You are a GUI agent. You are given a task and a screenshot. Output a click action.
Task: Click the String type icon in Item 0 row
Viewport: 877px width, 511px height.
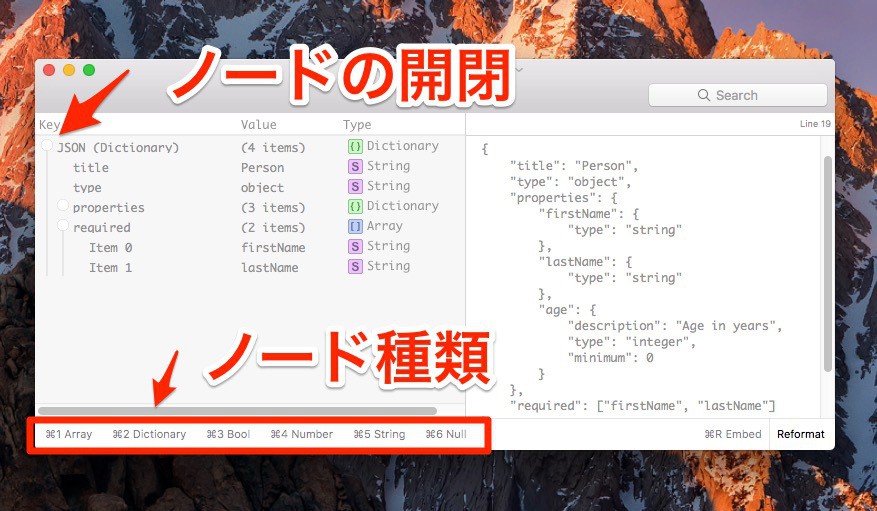[355, 247]
